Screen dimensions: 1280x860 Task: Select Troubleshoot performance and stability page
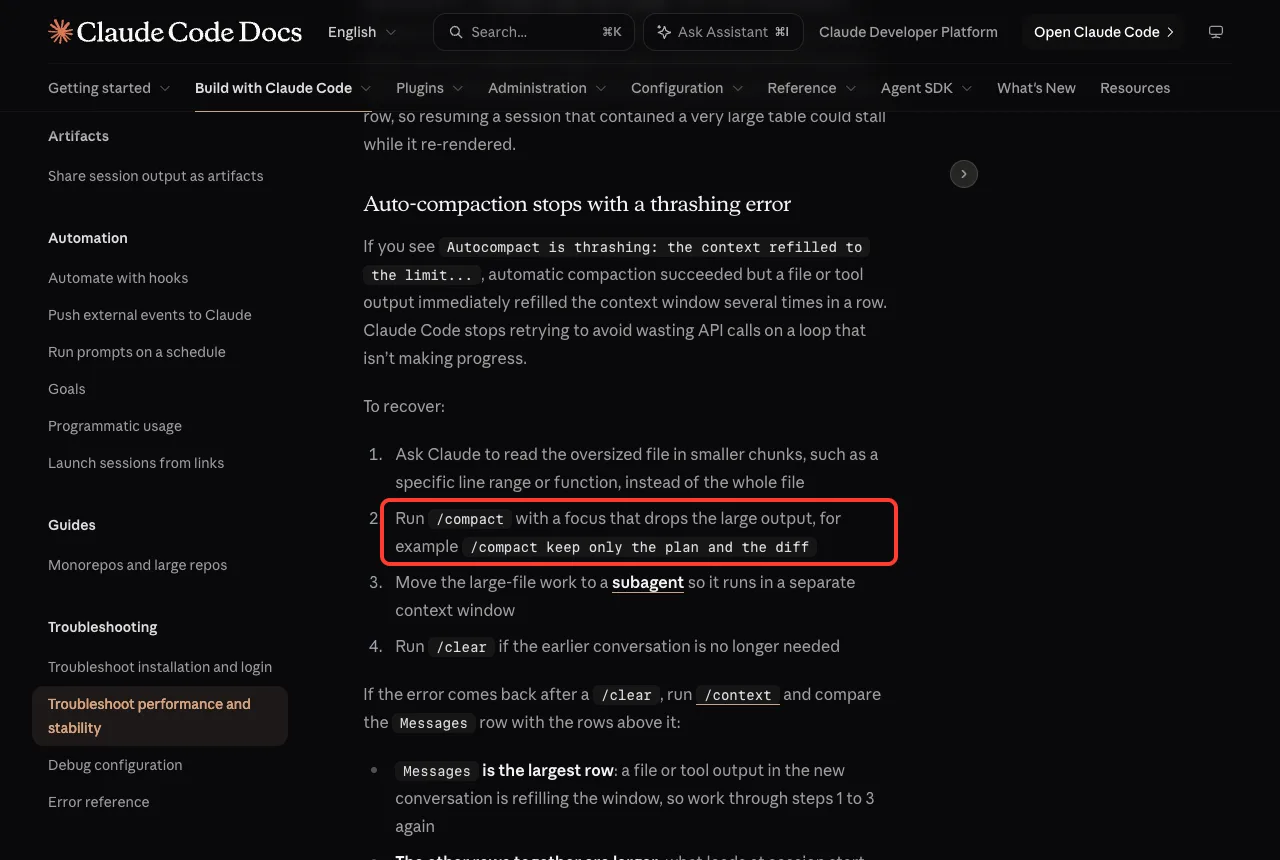(160, 716)
